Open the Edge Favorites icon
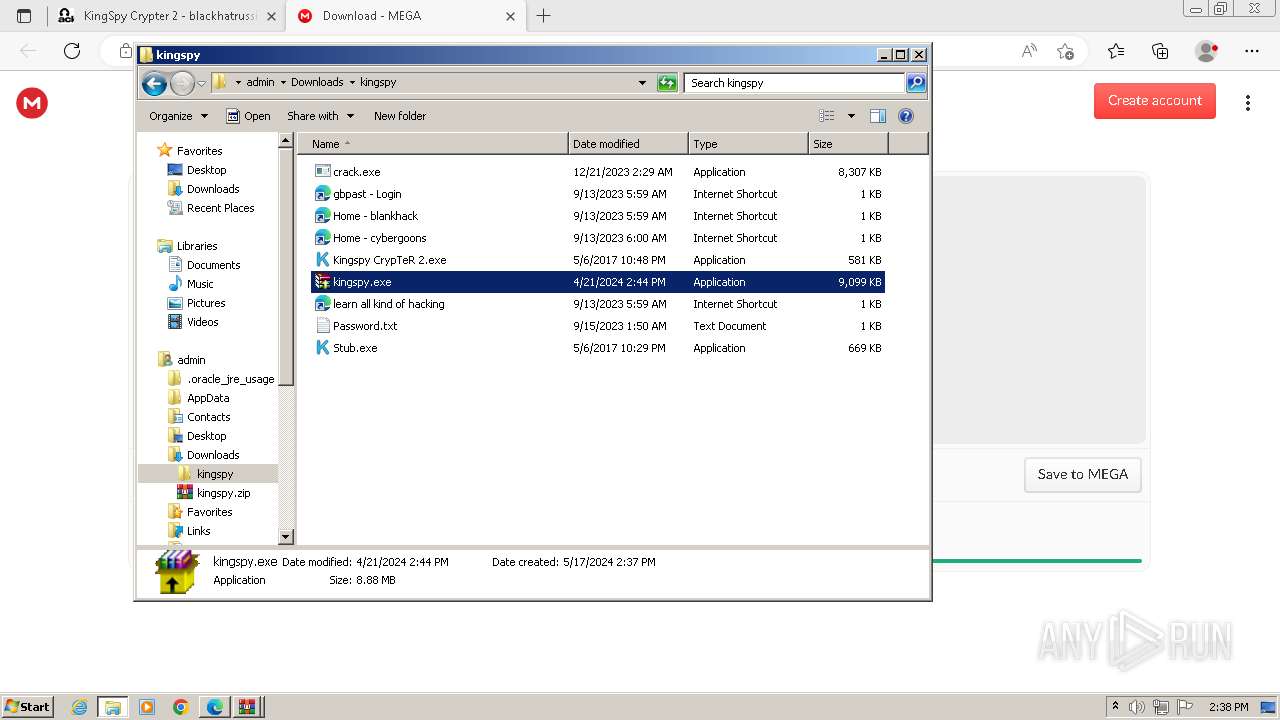This screenshot has width=1280, height=720. point(1116,51)
